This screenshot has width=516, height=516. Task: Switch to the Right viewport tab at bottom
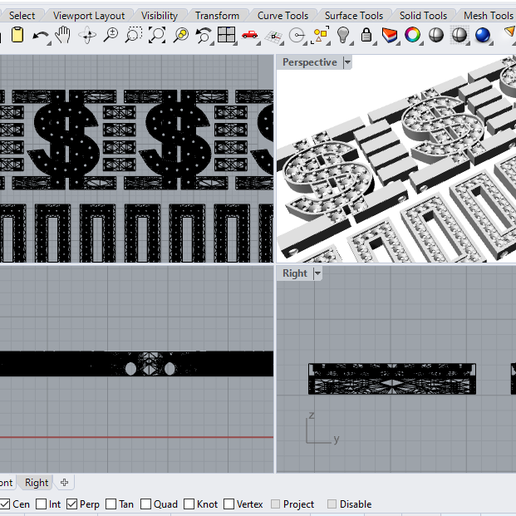pos(37,483)
